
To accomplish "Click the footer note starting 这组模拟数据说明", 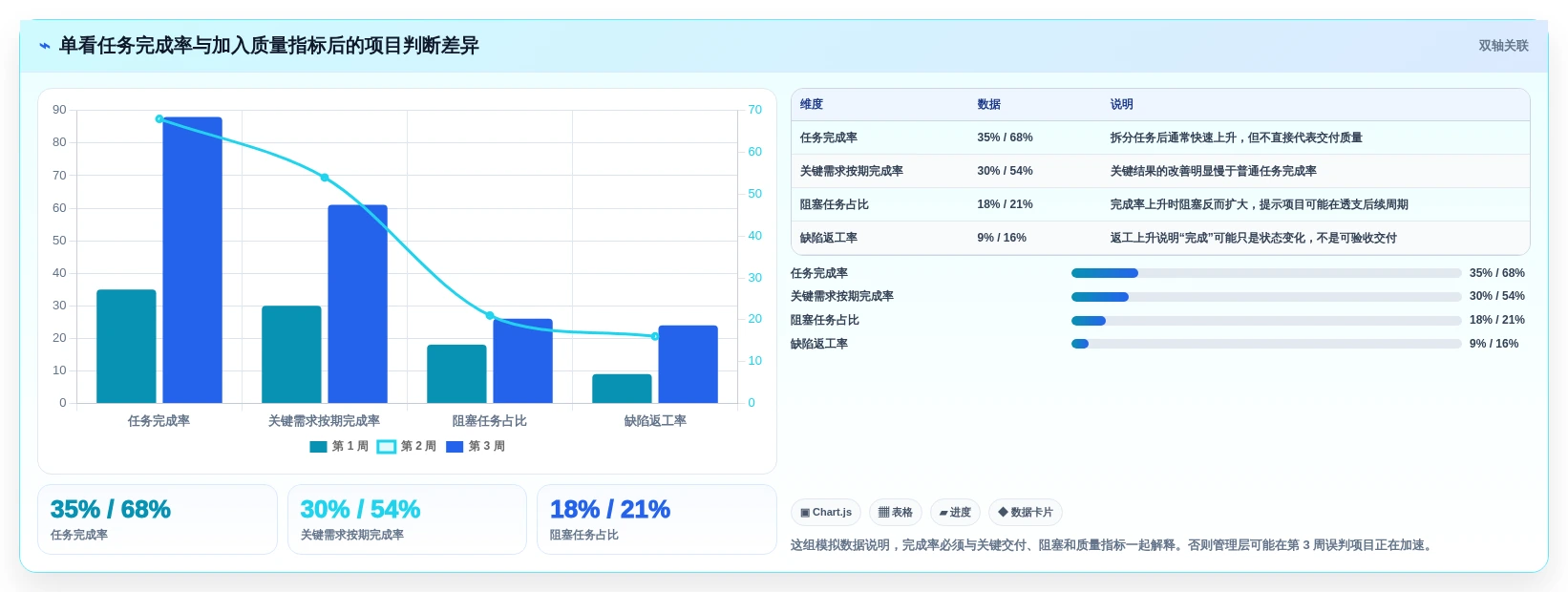I will pyautogui.click(x=1113, y=545).
